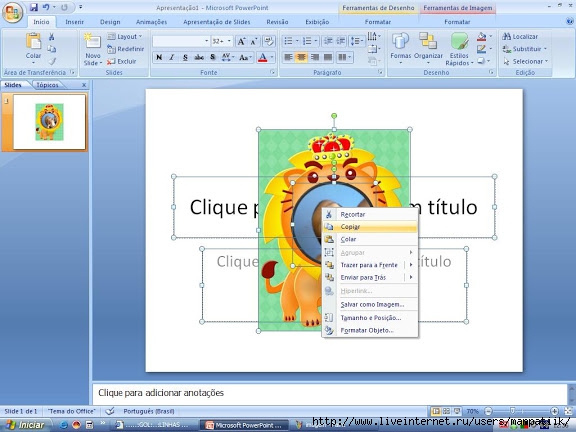Align text left
Viewport: 576px width, 432px height.
click(x=288, y=57)
